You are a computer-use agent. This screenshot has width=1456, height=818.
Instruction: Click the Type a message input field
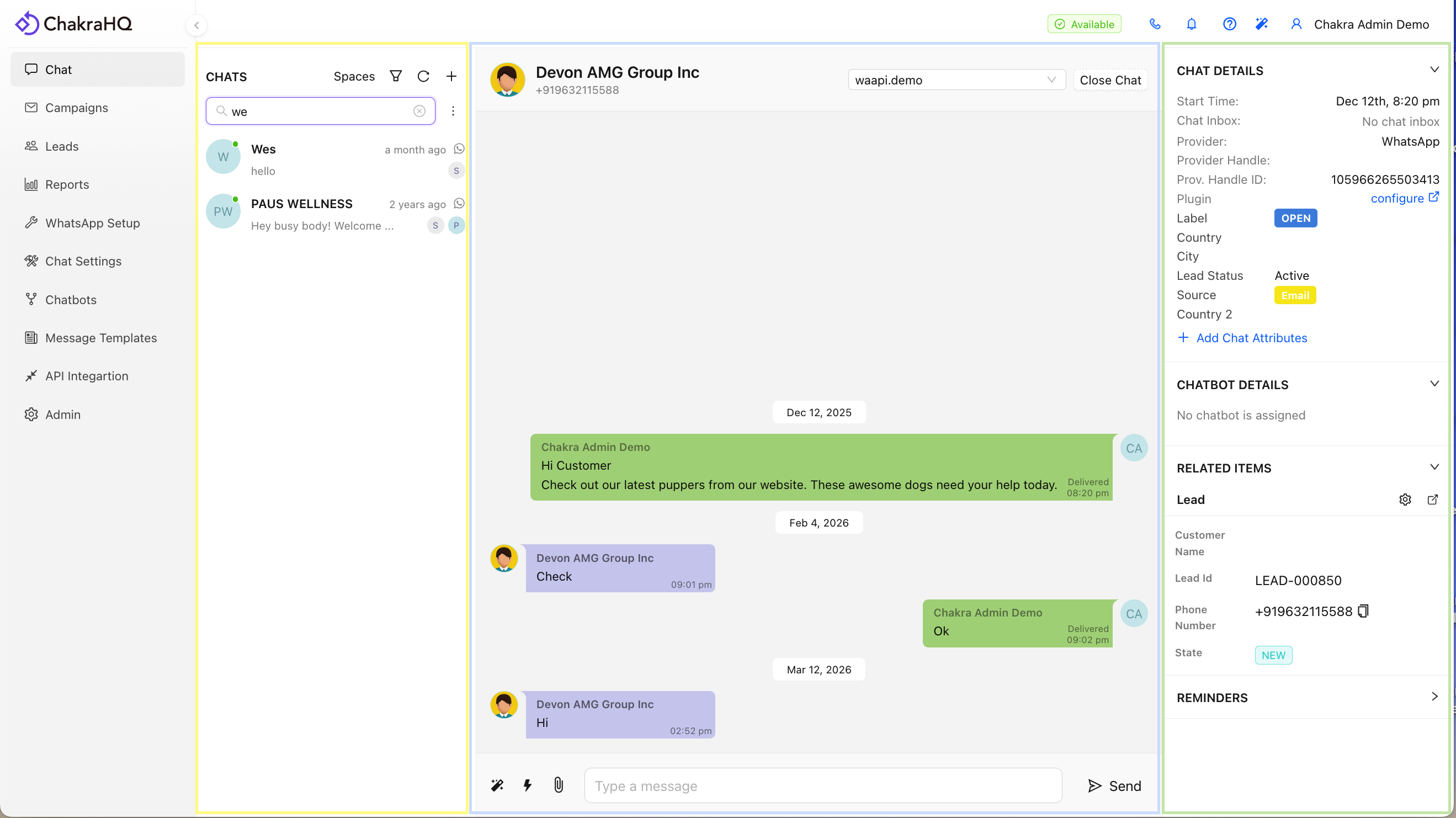coord(822,786)
